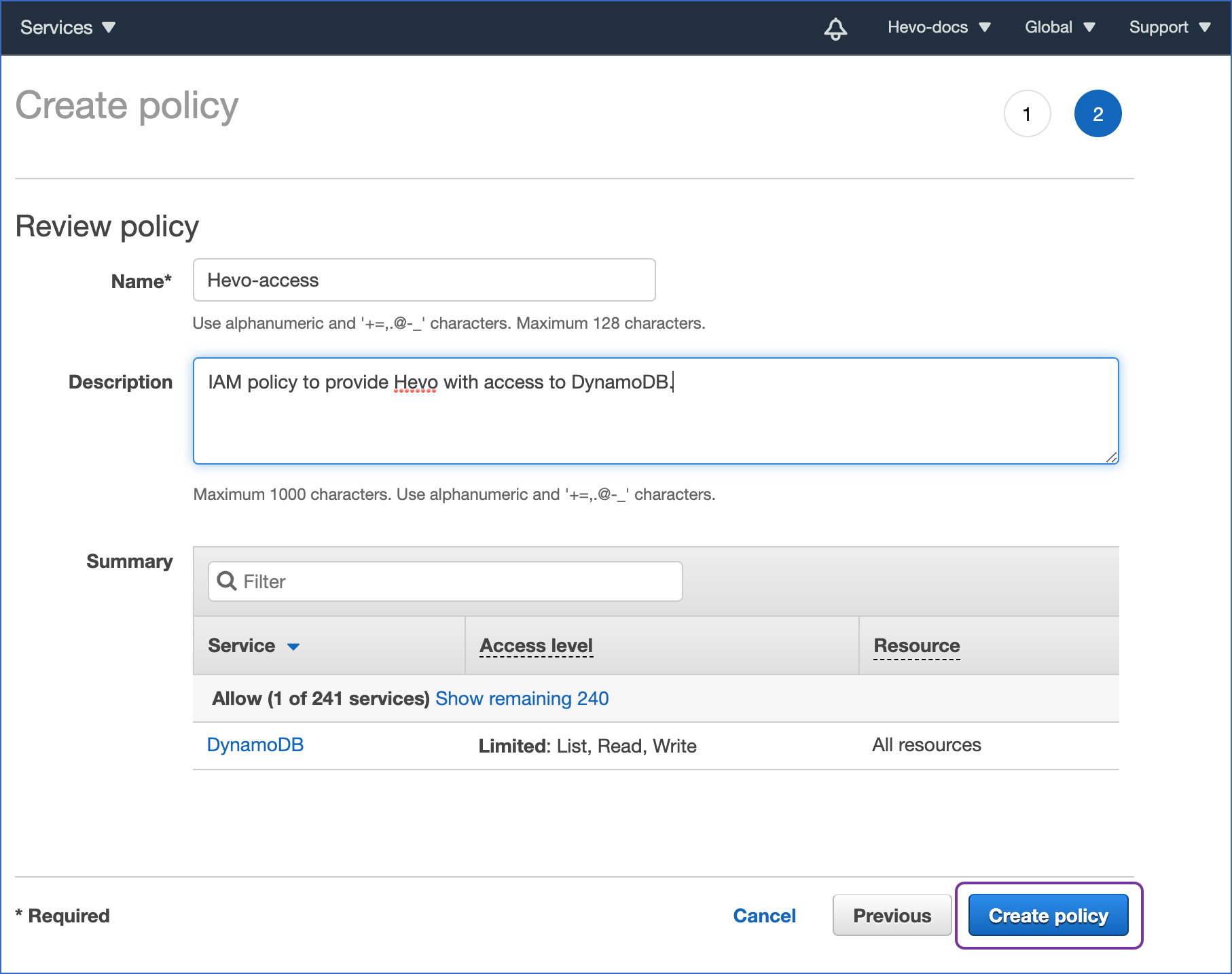This screenshot has height=974, width=1232.
Task: Select step 1 of the policy wizard
Action: [1028, 113]
